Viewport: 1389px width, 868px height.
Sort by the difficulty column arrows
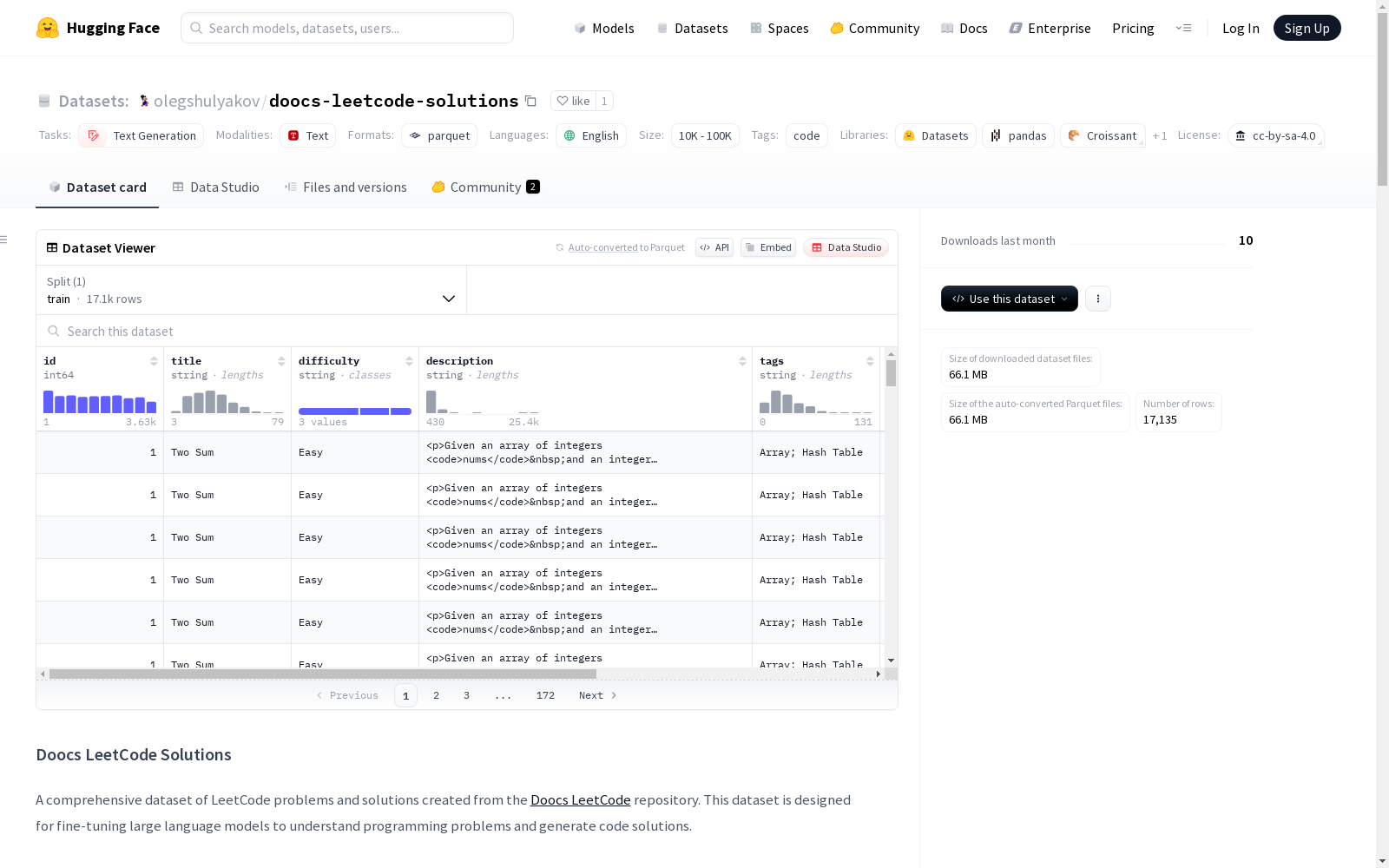click(x=409, y=361)
